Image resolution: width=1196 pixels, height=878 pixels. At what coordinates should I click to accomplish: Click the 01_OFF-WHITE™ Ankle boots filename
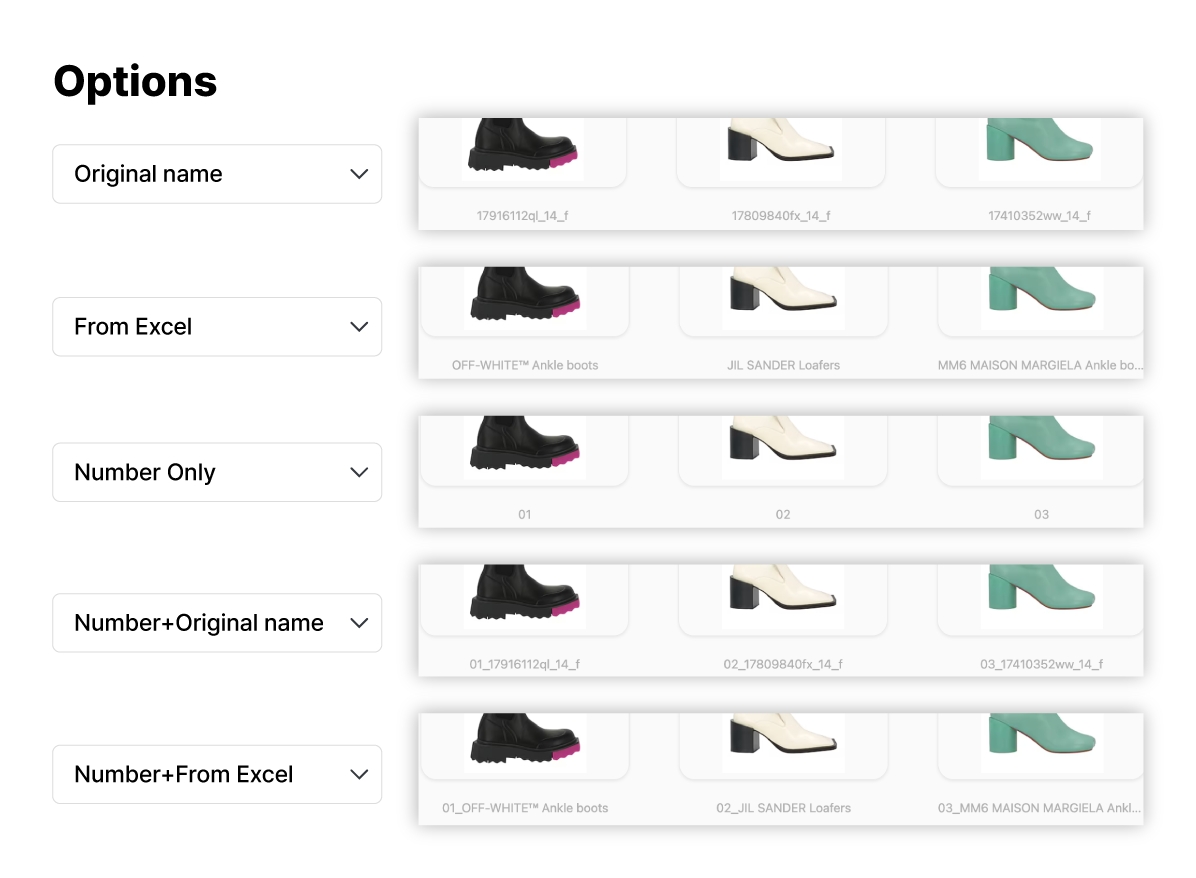pos(525,808)
